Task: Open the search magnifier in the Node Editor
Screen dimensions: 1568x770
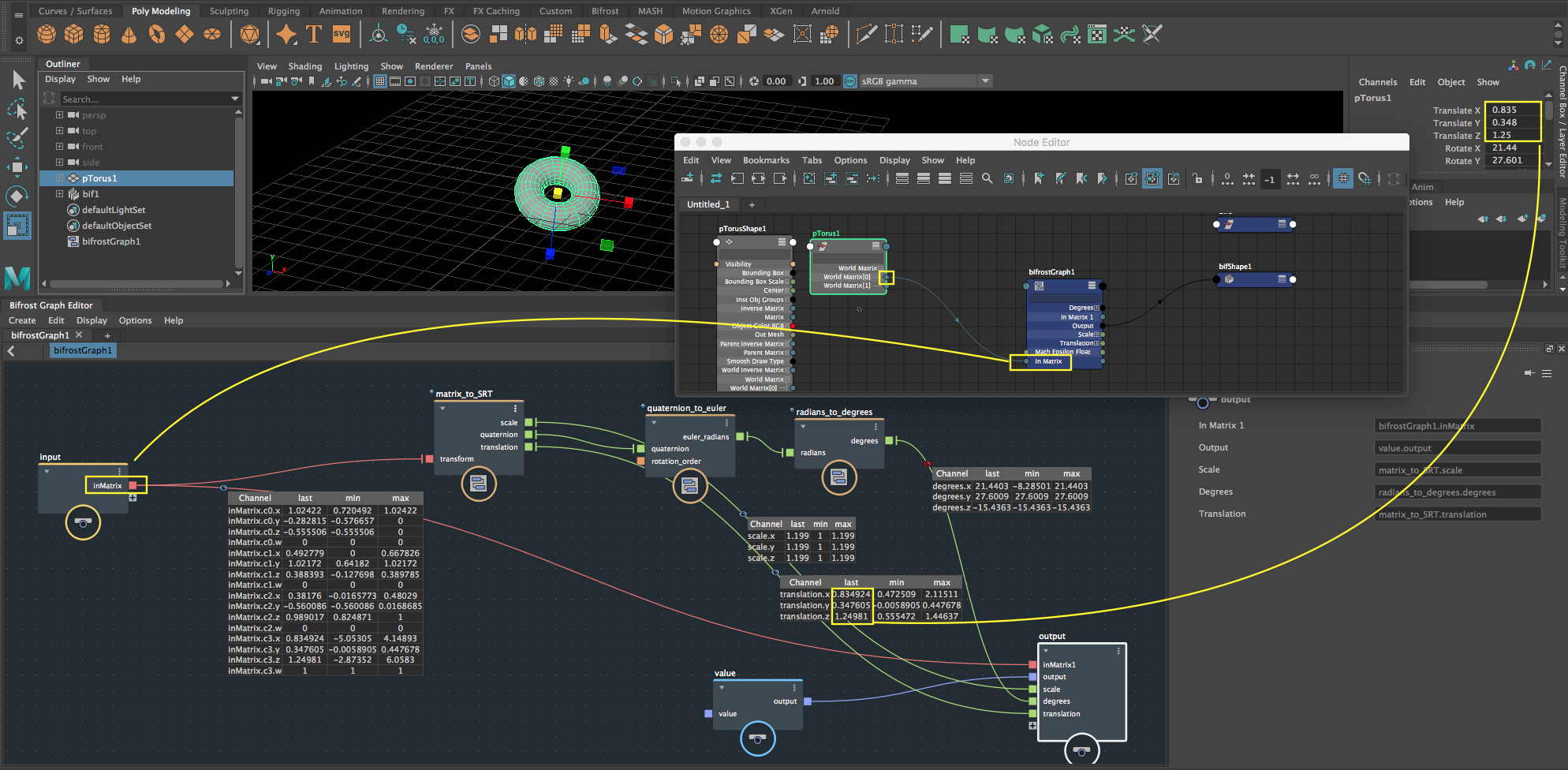Action: 987,179
